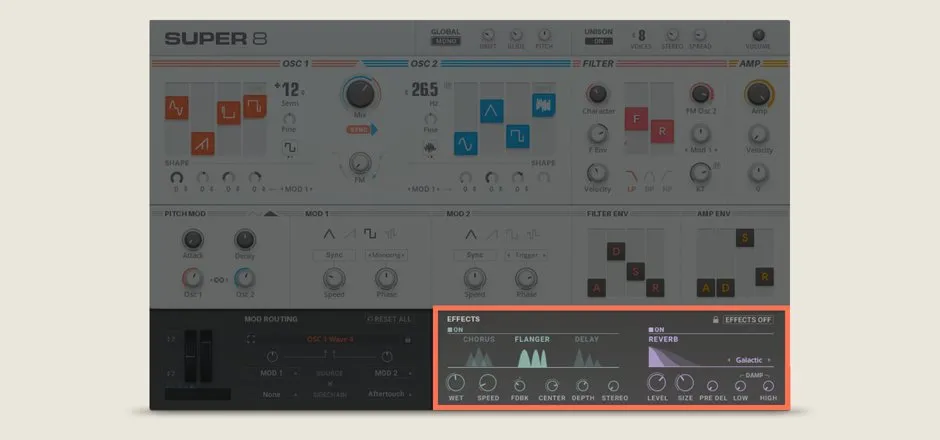
Task: Click the effects FDBK knob
Action: (x=520, y=386)
